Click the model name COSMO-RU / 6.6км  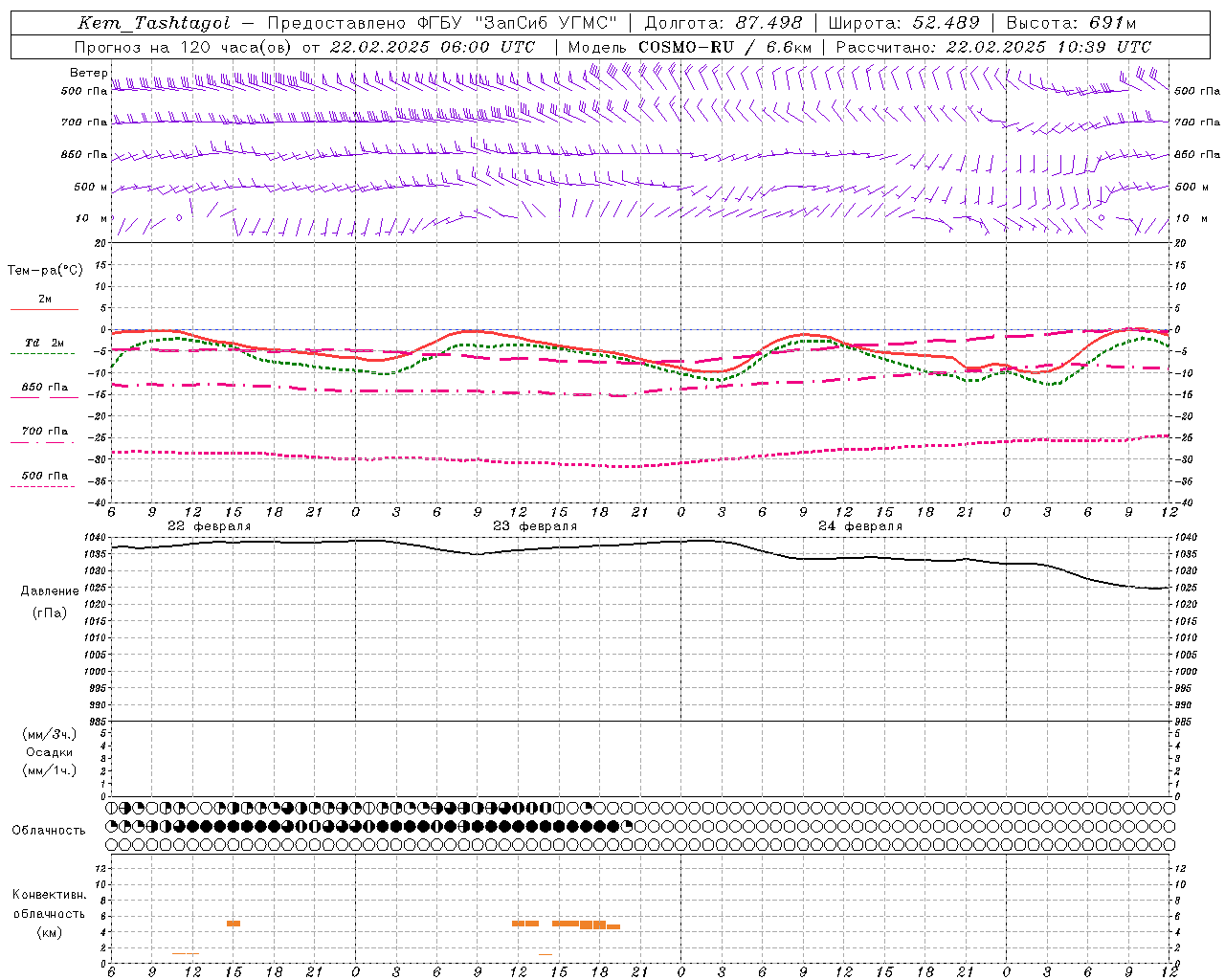pos(724,47)
